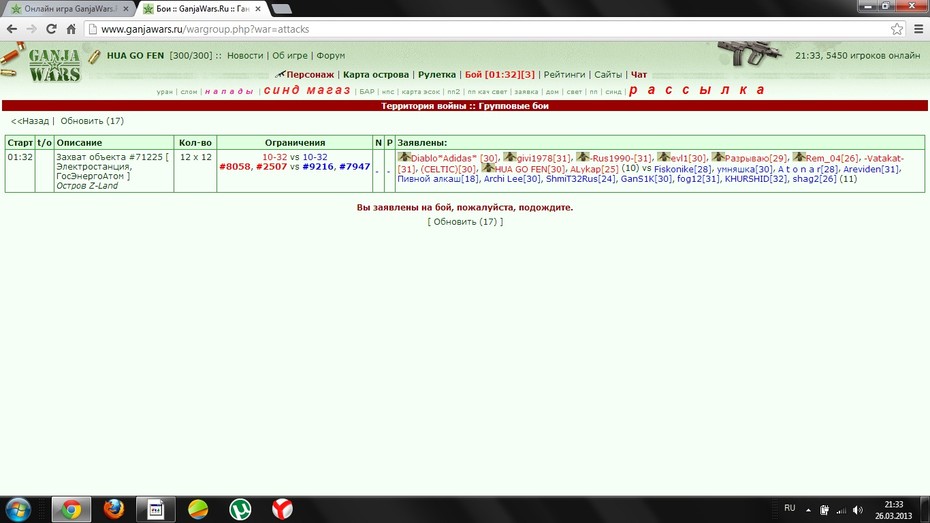This screenshot has height=523, width=930.
Task: Open player GanS1K[30] profile
Action: click(x=646, y=178)
